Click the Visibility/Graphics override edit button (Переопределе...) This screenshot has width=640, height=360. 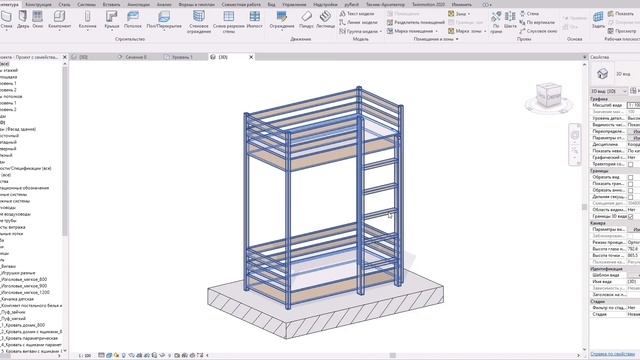(634, 131)
